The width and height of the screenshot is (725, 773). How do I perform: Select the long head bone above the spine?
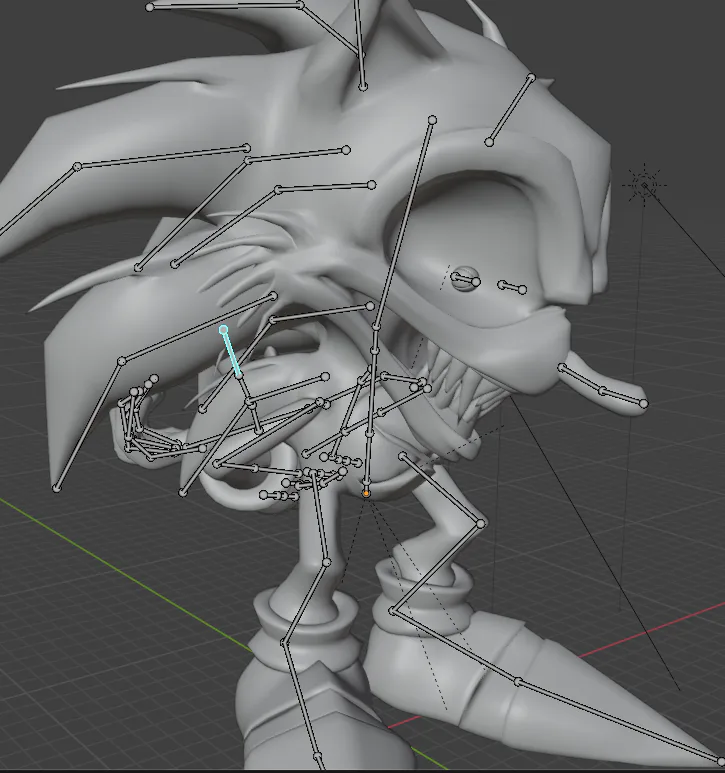coord(404,223)
